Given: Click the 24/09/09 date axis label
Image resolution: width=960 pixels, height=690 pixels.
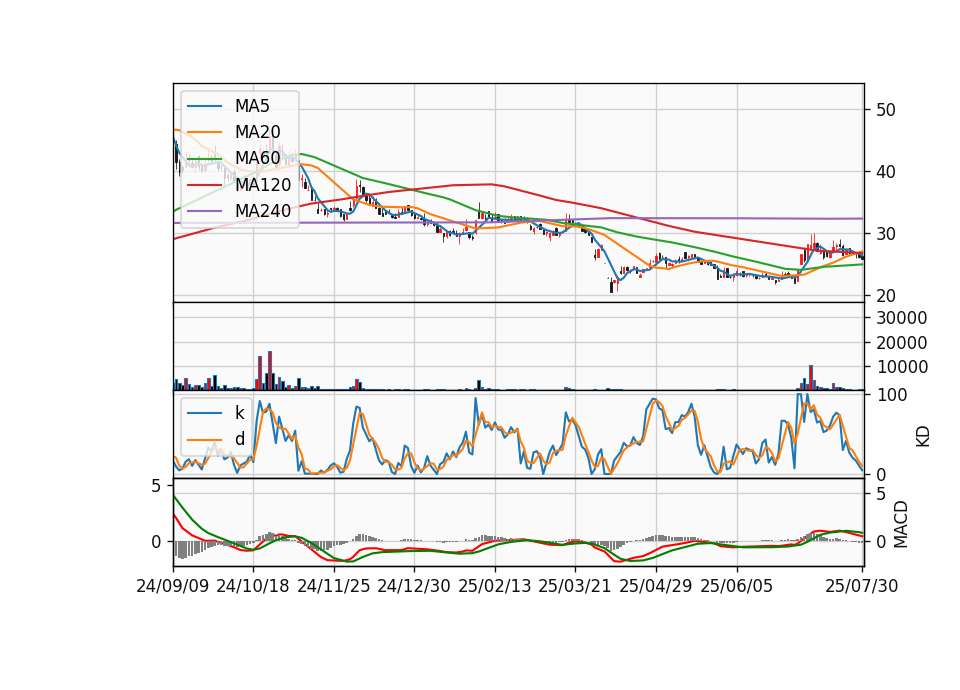Looking at the screenshot, I should [173, 586].
